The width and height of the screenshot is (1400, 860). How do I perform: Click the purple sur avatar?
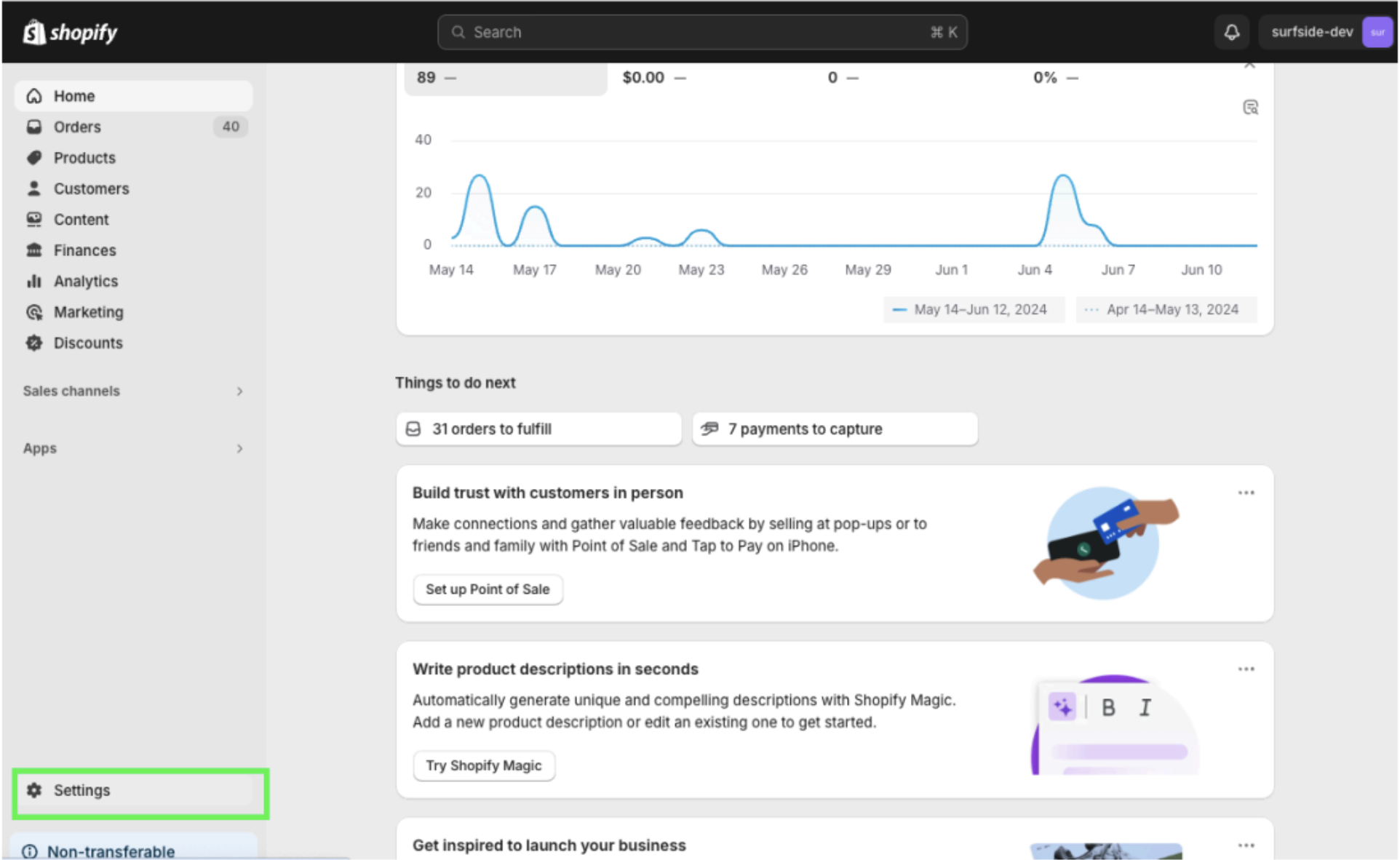click(x=1377, y=32)
